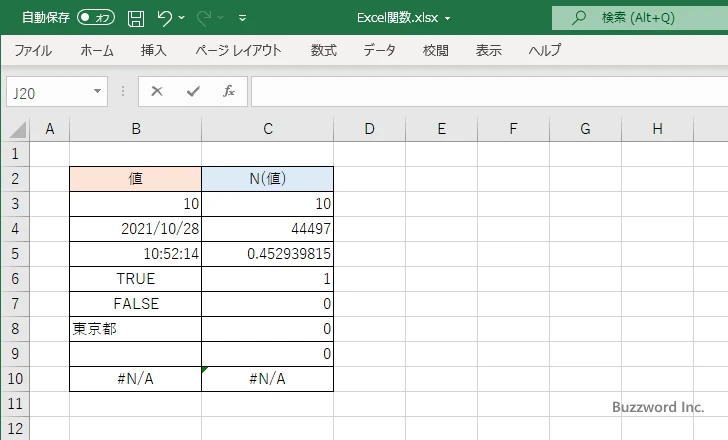Click the formula bar Cancel X icon

(157, 91)
